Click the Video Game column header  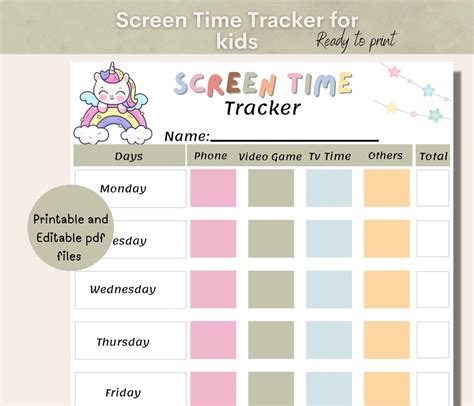click(x=270, y=156)
